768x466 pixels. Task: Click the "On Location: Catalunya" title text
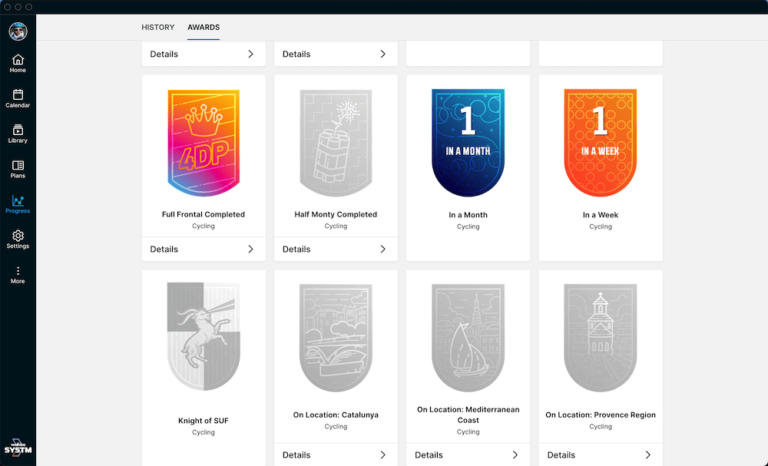tap(336, 415)
